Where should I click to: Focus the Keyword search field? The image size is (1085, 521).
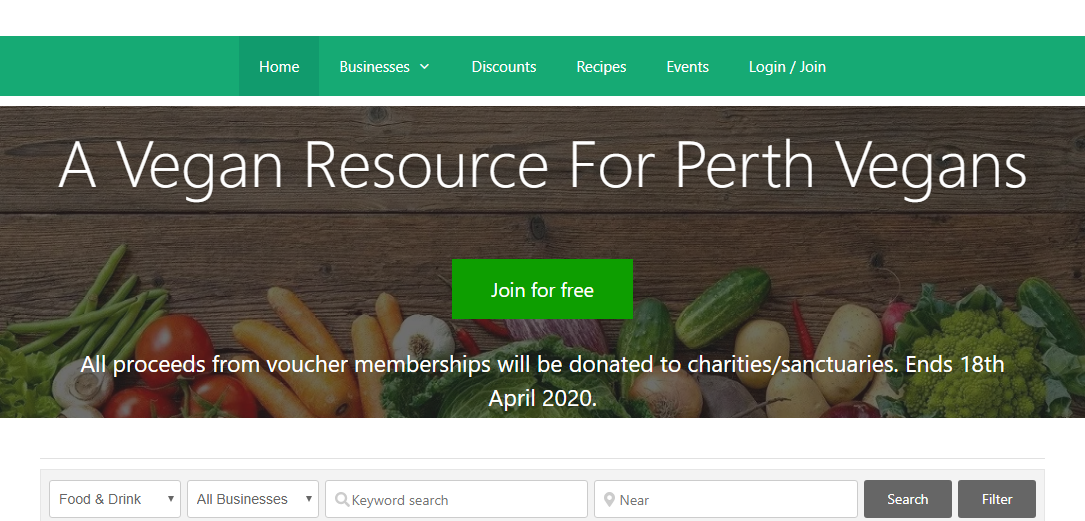(x=457, y=499)
